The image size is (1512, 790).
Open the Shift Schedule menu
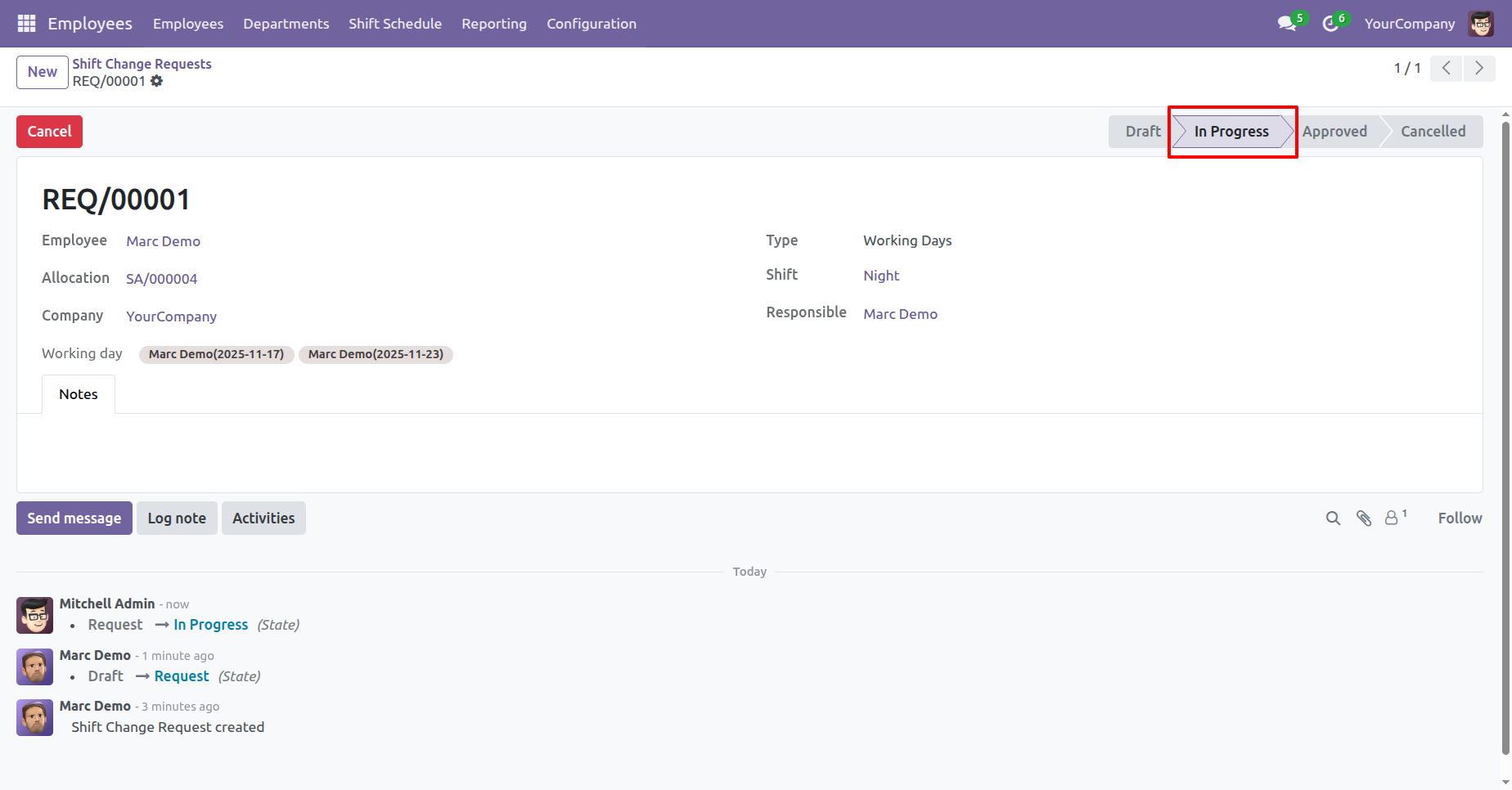(x=395, y=24)
